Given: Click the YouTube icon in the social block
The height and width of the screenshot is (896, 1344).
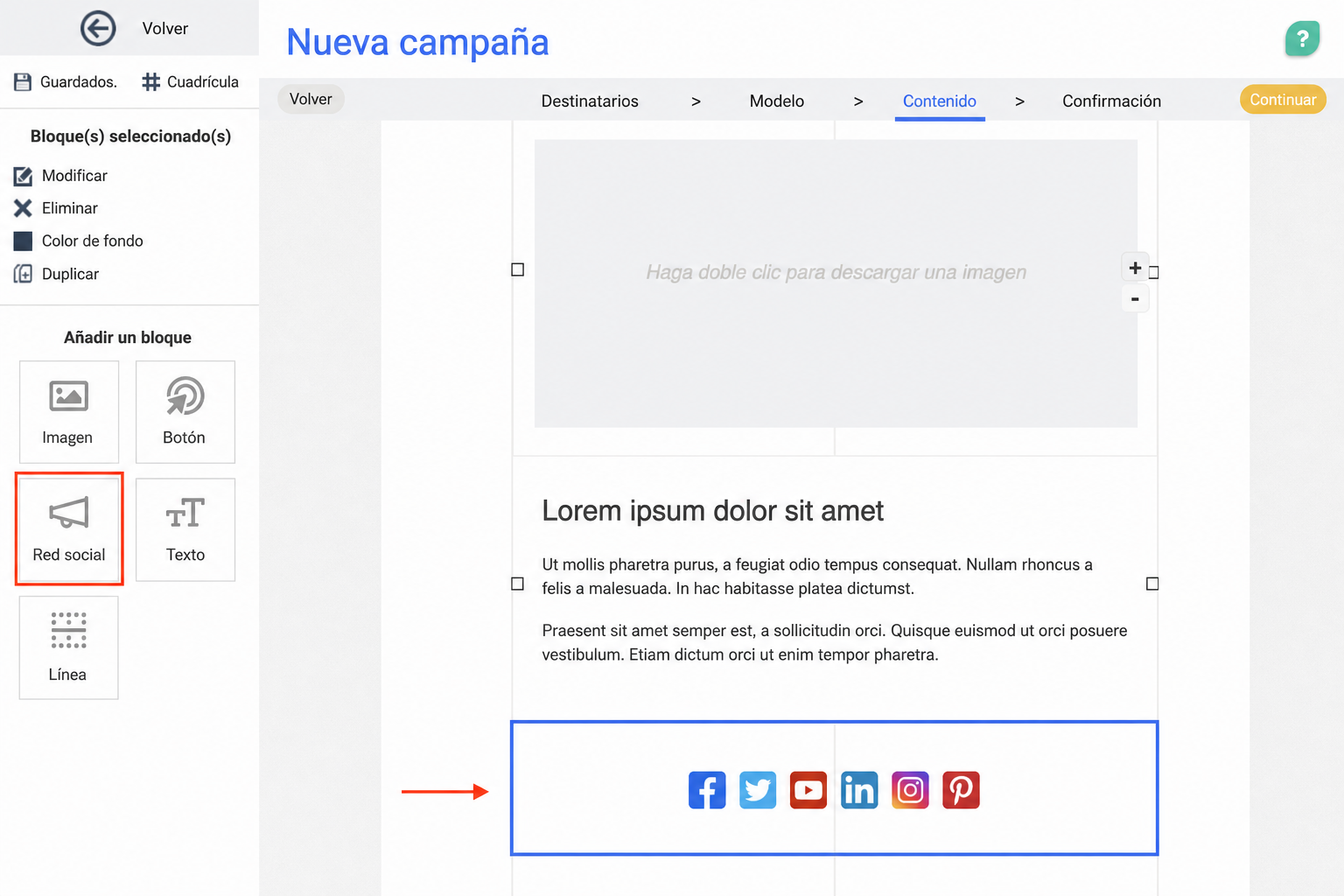Looking at the screenshot, I should (x=808, y=790).
